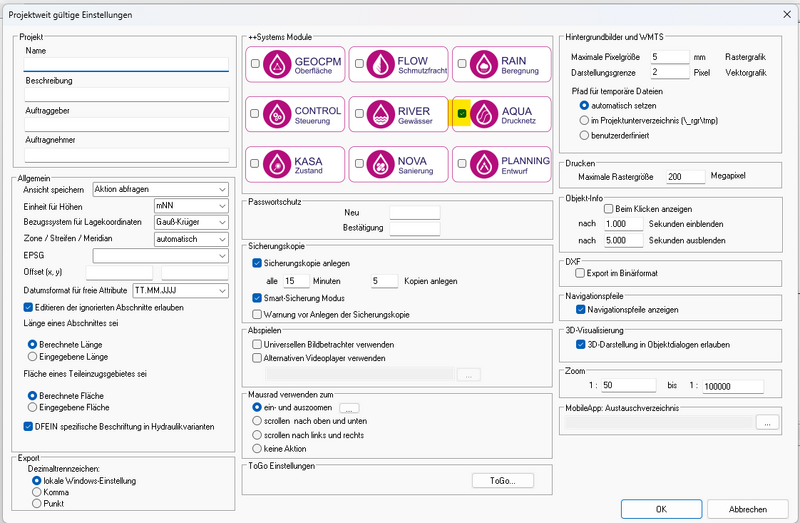The width and height of the screenshot is (800, 523).
Task: Click the CONTROL Steuerung module icon
Action: pyautogui.click(x=277, y=114)
